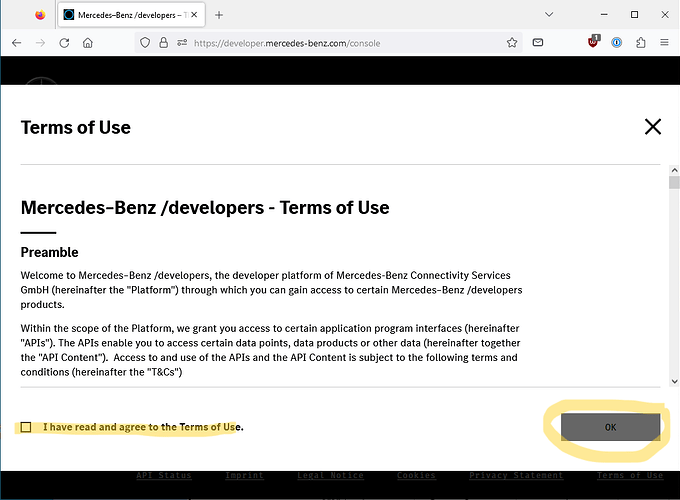680x500 pixels.
Task: Go back using the browser back arrow
Action: pos(16,43)
